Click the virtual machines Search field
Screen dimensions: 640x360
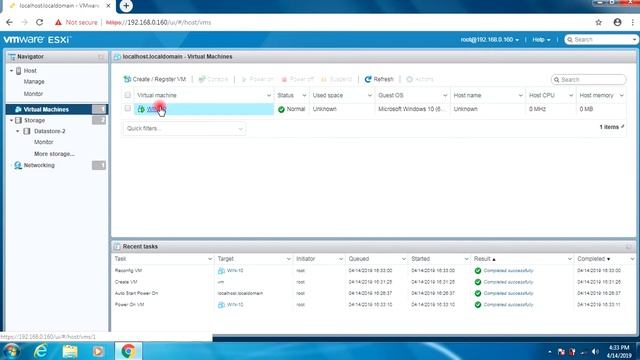(x=588, y=80)
